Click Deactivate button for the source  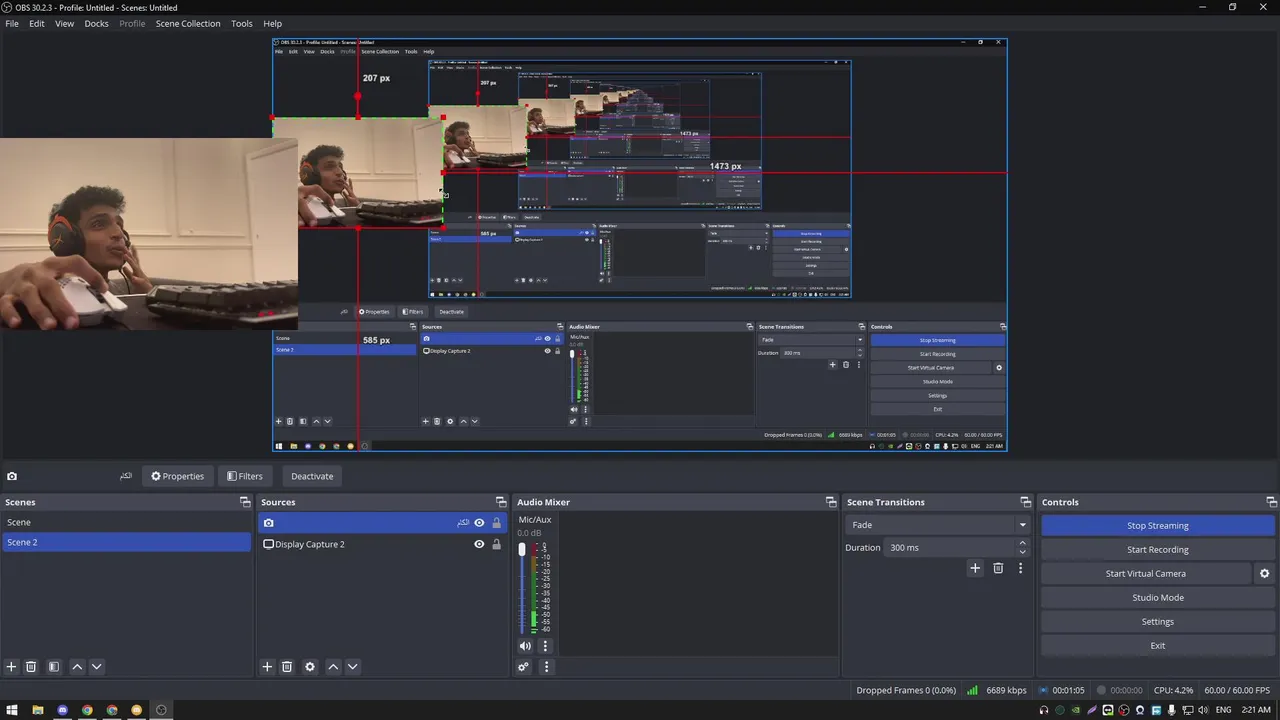click(x=312, y=476)
